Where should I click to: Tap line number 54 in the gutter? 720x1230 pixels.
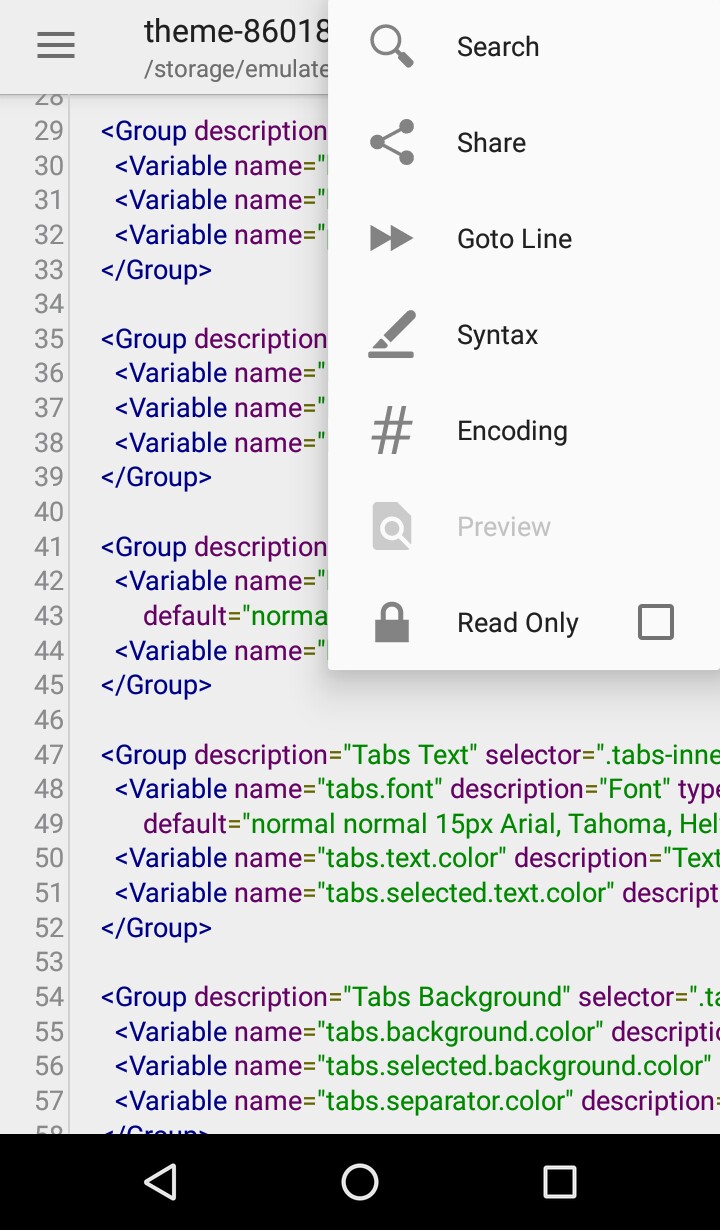point(48,997)
